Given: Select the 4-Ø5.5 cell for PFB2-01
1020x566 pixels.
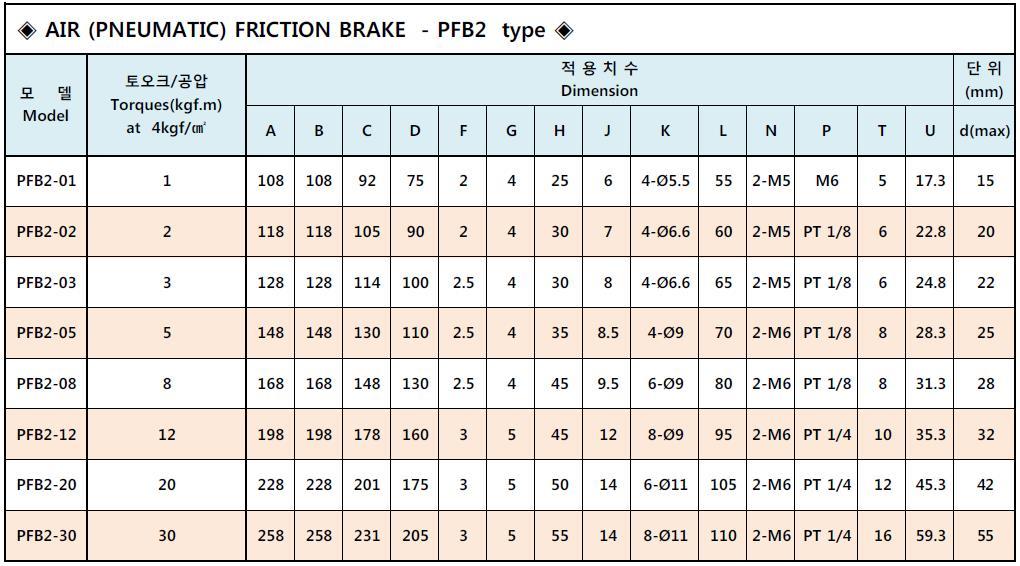Looking at the screenshot, I should (665, 181).
